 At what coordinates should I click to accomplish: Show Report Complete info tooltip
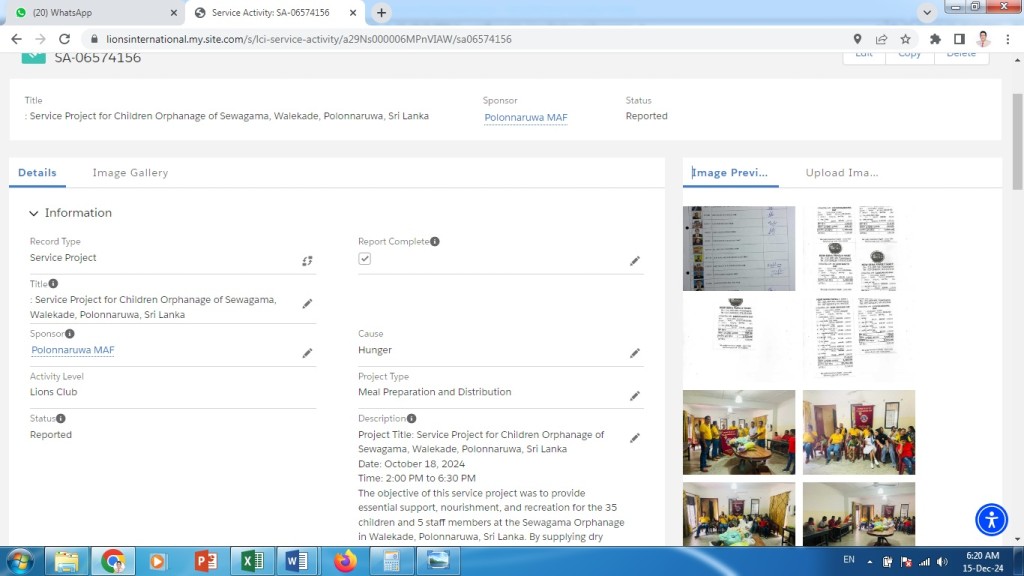point(435,242)
